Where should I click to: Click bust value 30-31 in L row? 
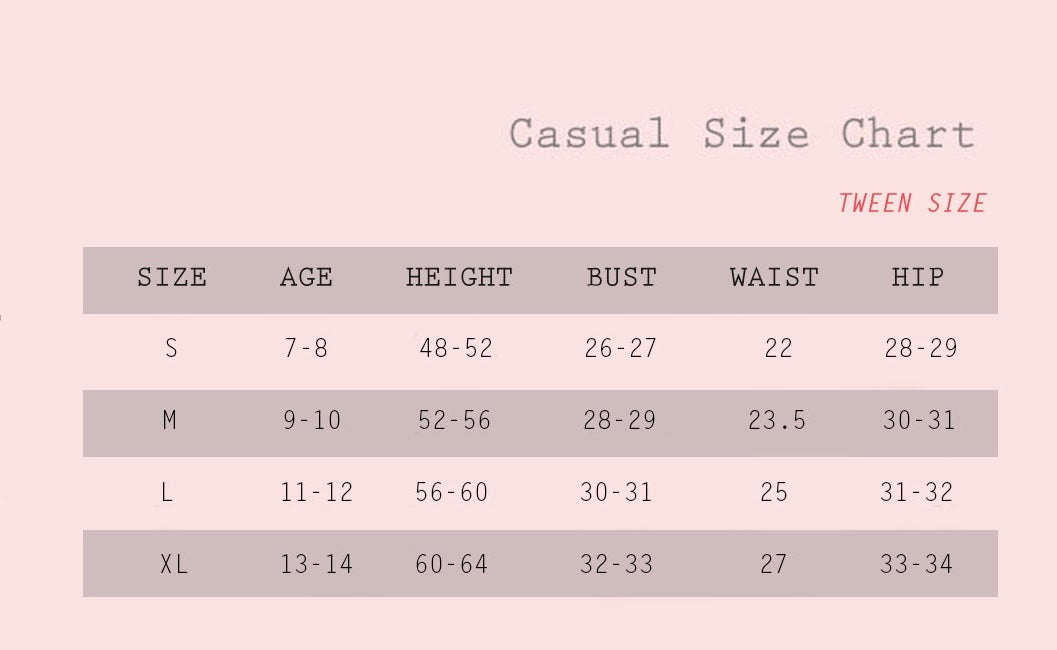click(616, 492)
